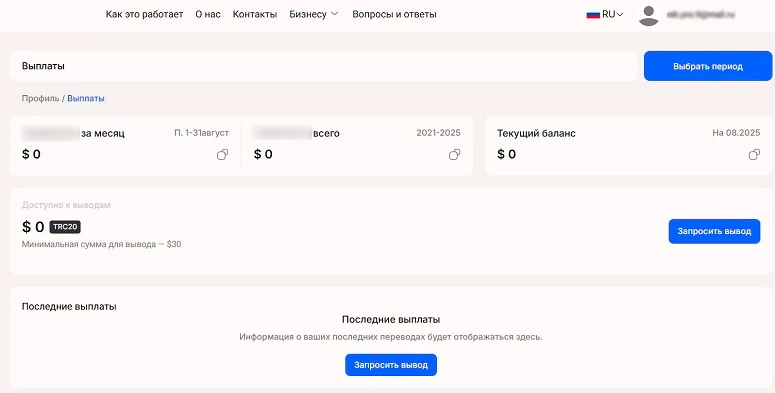
Task: Open Контакты in the navigation
Action: [255, 14]
